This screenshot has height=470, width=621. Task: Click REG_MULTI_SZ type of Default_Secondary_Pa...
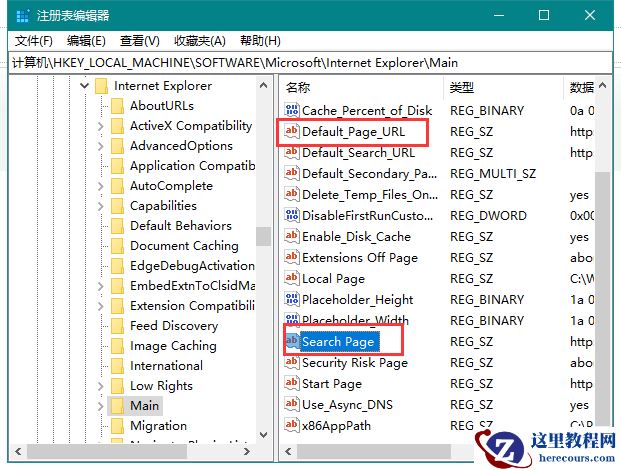493,173
